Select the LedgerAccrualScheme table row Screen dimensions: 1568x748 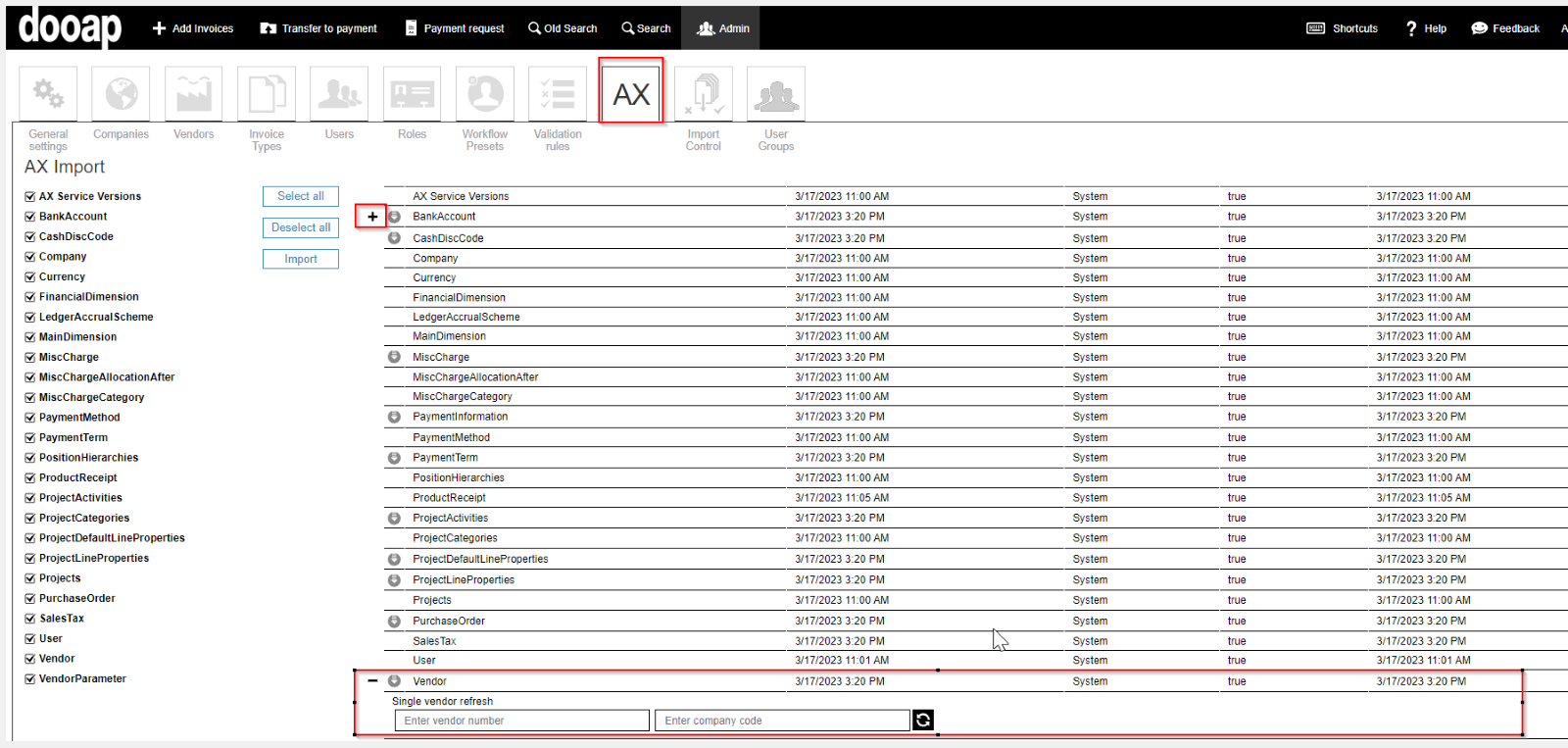coord(975,317)
